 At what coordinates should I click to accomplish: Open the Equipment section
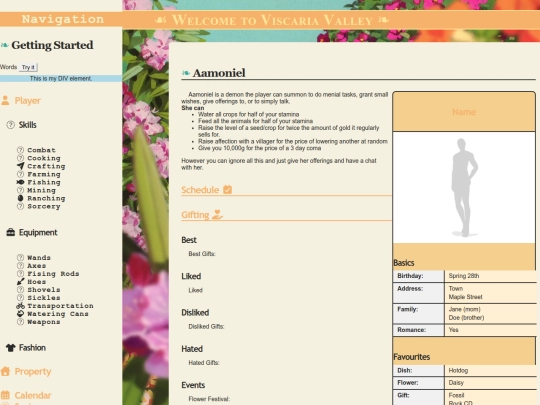pos(38,232)
